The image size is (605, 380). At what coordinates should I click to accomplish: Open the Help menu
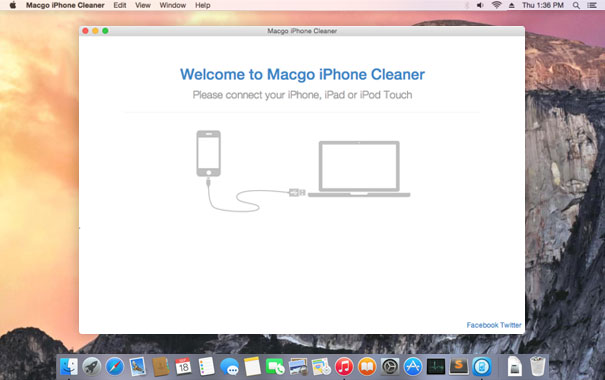(203, 5)
